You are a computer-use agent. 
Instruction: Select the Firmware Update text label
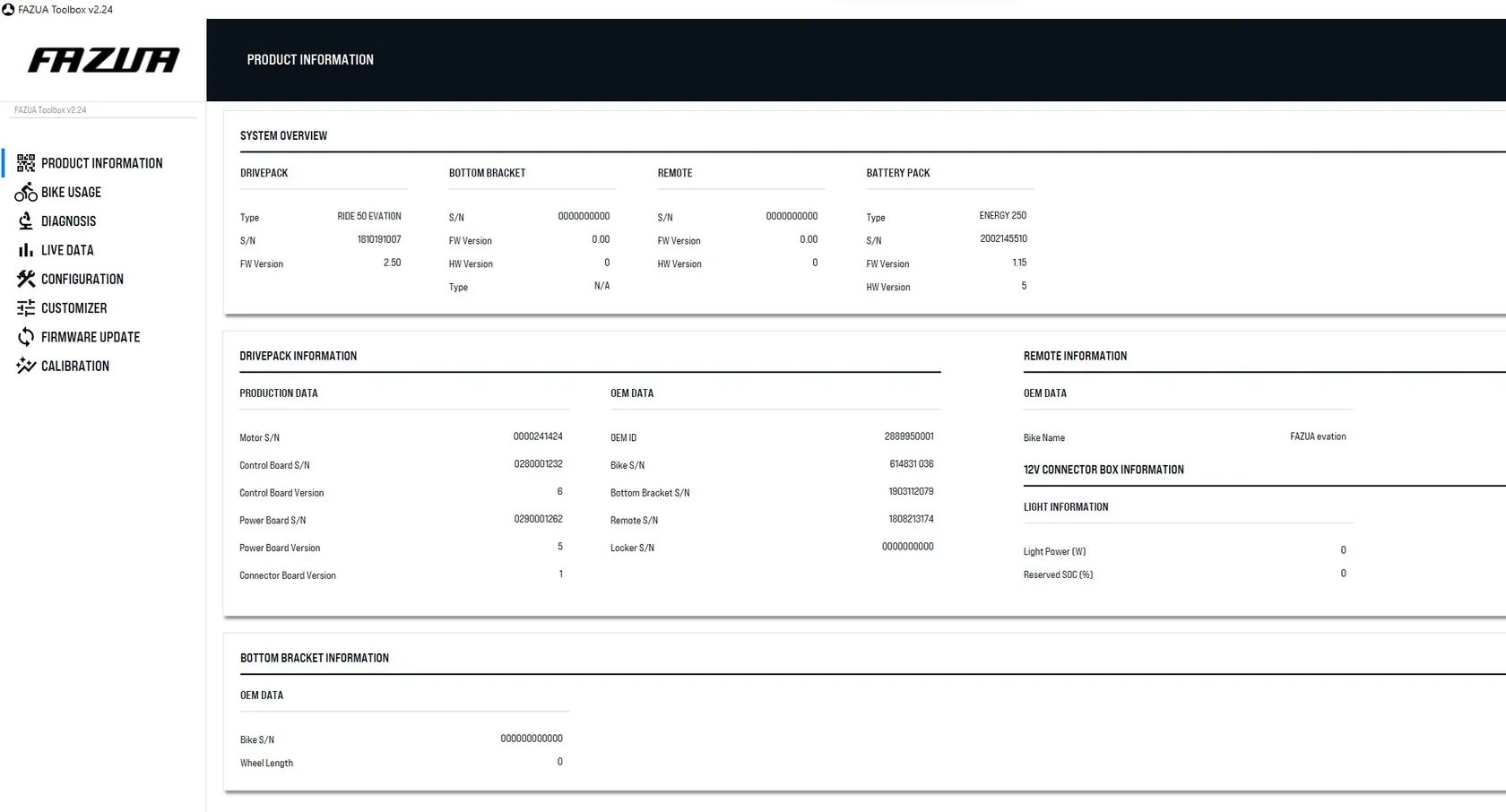(91, 337)
